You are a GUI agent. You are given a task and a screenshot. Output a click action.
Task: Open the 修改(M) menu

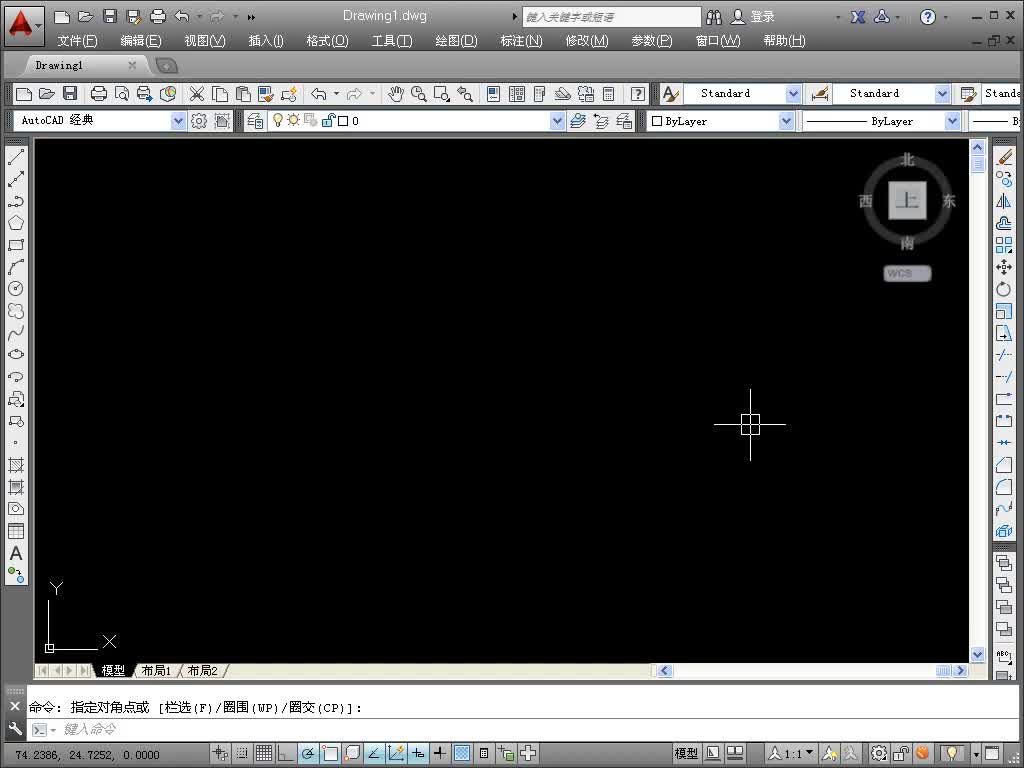[x=586, y=40]
